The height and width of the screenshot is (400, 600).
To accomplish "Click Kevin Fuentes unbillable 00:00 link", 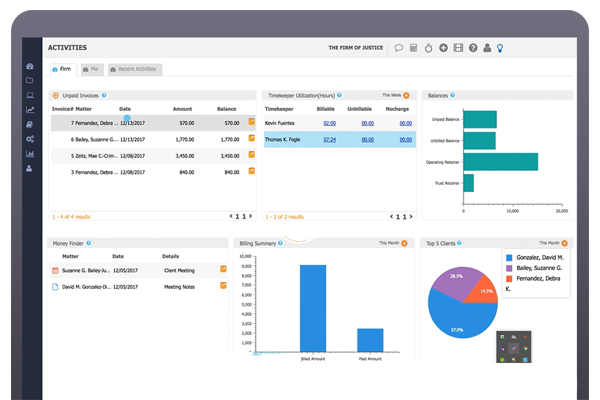I will pos(368,123).
